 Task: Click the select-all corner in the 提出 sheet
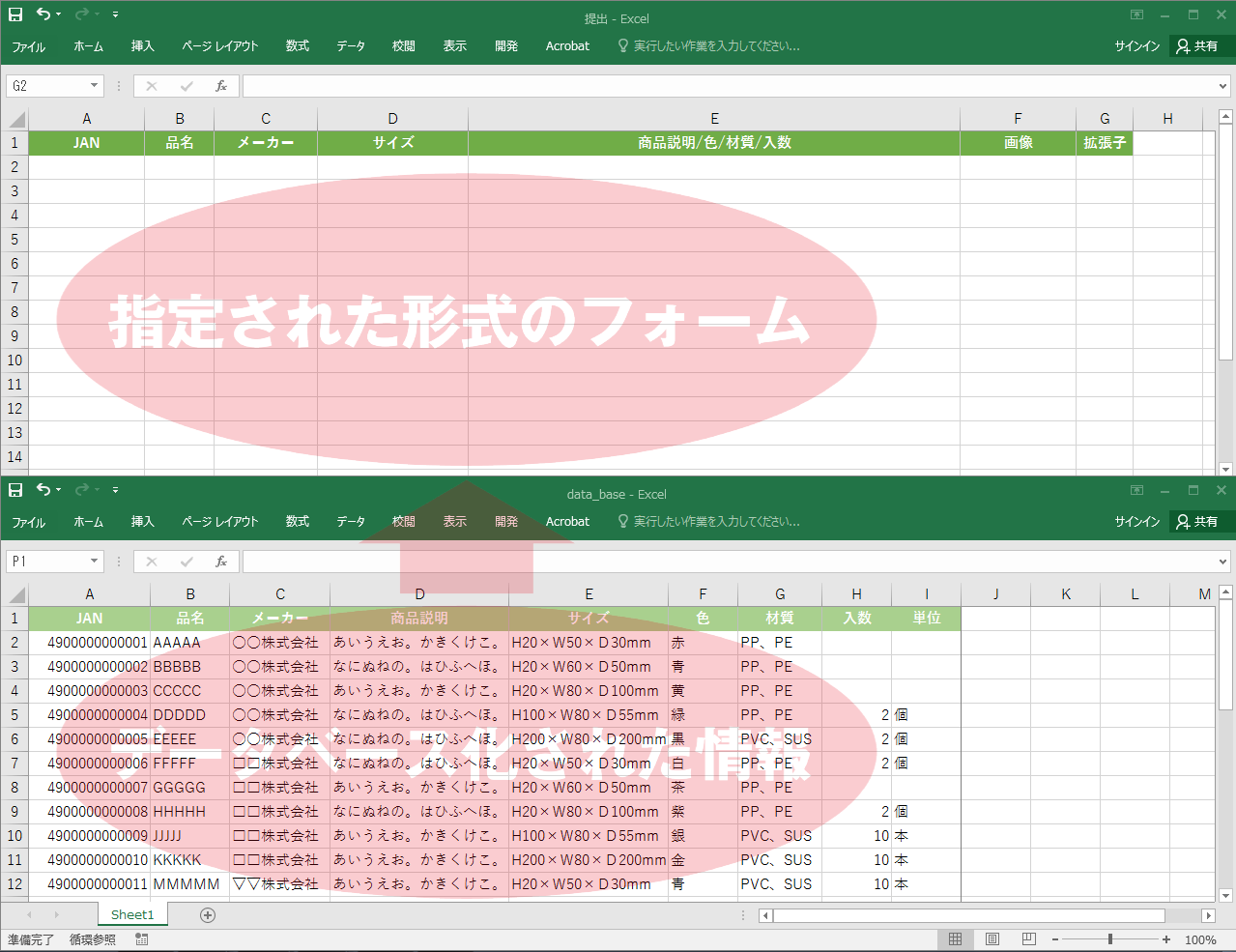point(16,119)
